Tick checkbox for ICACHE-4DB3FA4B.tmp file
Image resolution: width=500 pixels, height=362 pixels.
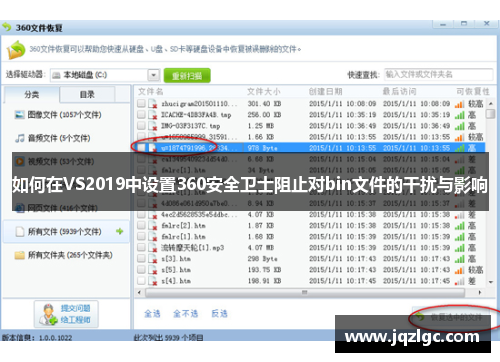[x=141, y=115]
